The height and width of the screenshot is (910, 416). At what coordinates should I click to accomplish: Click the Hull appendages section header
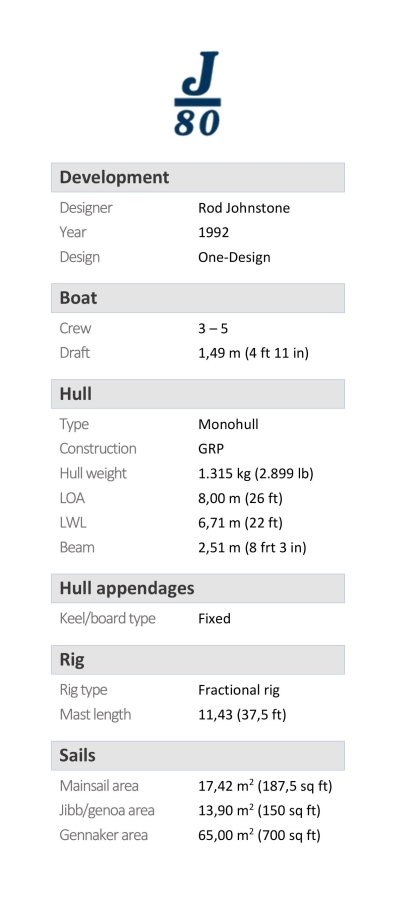pyautogui.click(x=198, y=588)
